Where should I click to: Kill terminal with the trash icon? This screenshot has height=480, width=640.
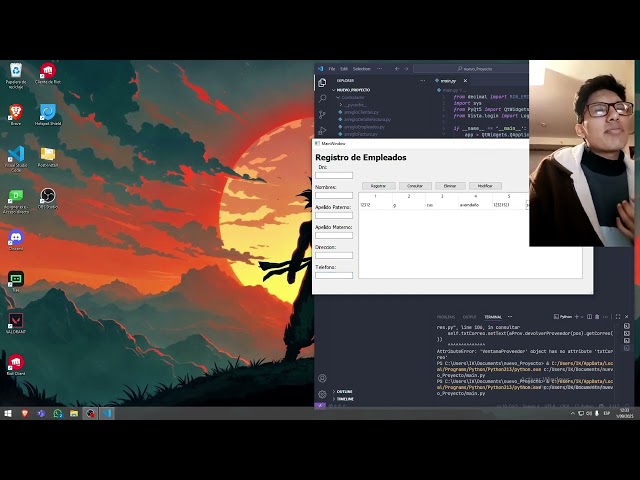coord(597,317)
